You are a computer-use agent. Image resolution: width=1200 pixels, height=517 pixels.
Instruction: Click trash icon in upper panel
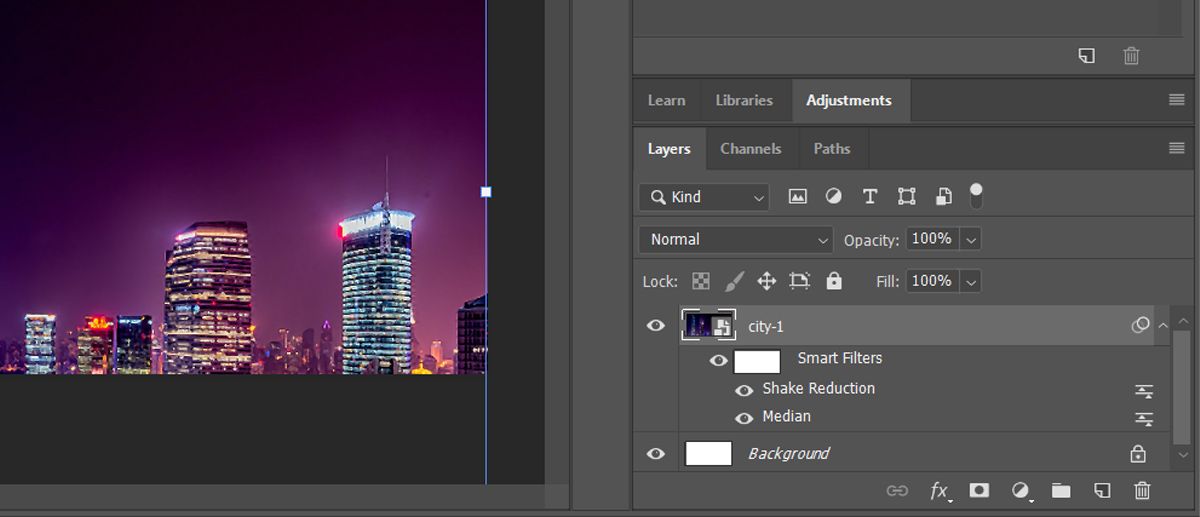[x=1131, y=56]
